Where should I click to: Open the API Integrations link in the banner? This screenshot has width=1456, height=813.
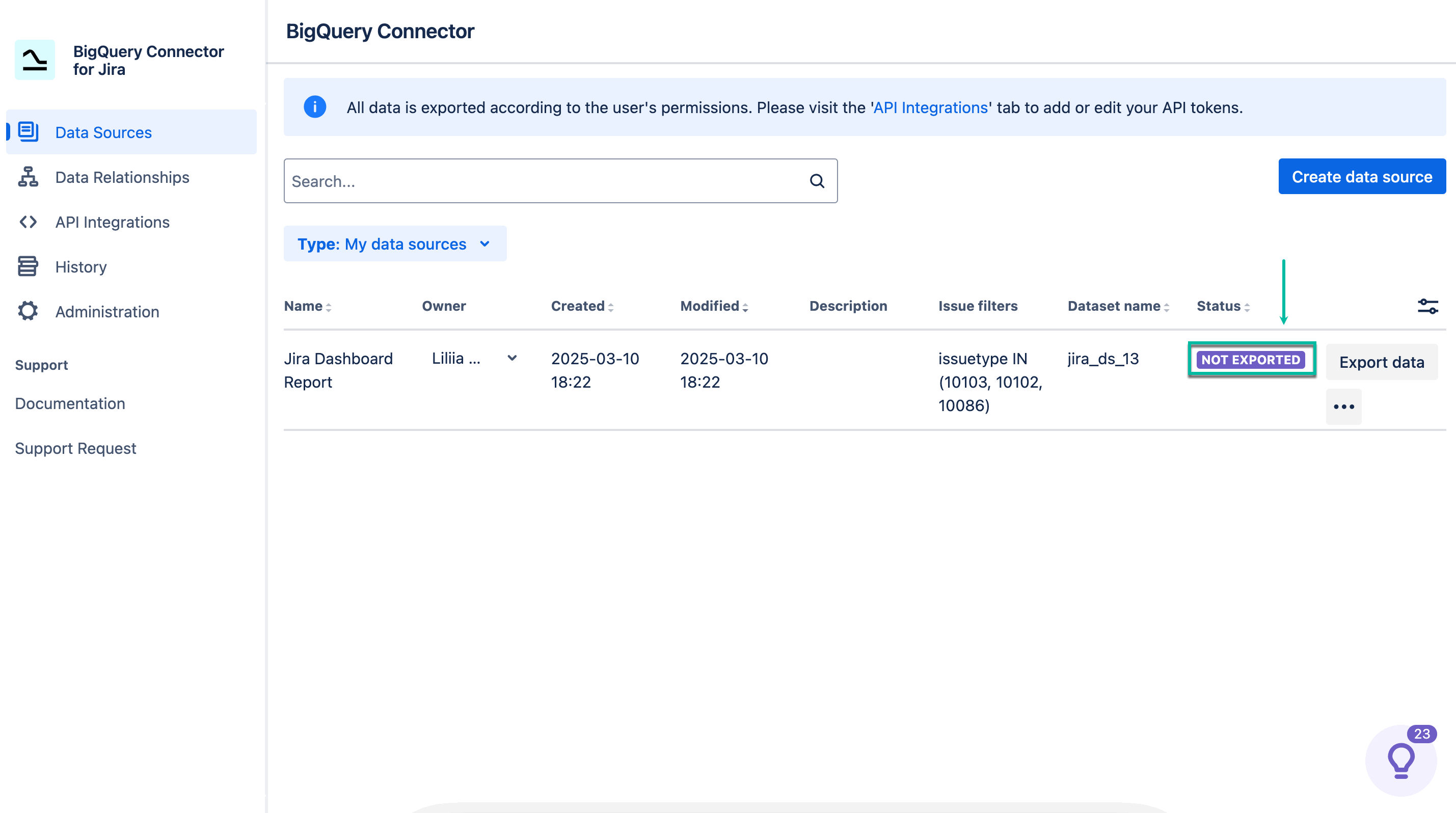(x=929, y=107)
